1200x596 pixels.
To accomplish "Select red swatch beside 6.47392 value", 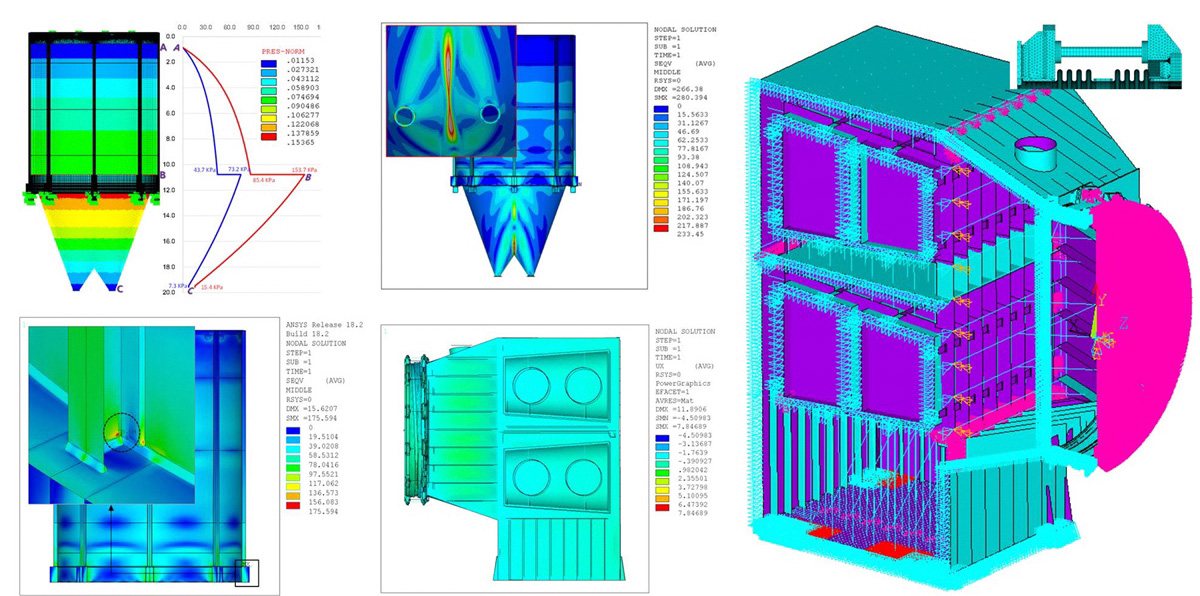I will point(662,507).
